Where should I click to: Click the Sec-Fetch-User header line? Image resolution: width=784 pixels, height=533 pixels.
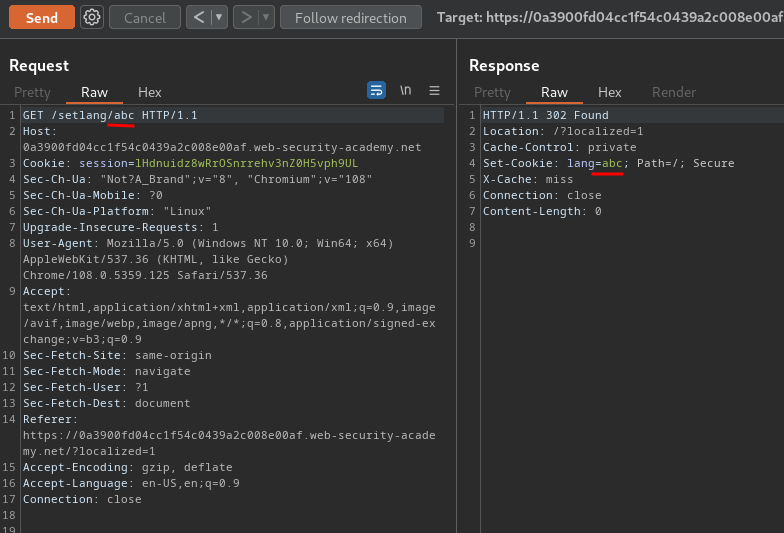pos(86,388)
